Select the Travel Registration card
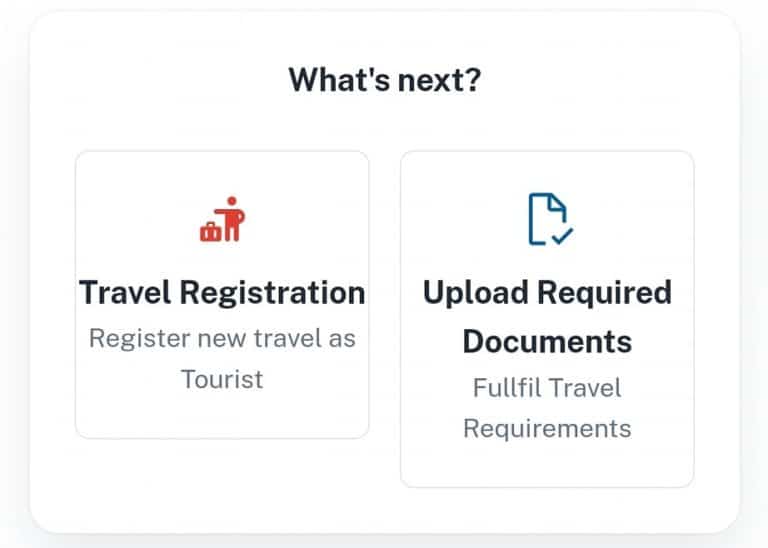Viewport: 768px width, 548px height. 222,294
